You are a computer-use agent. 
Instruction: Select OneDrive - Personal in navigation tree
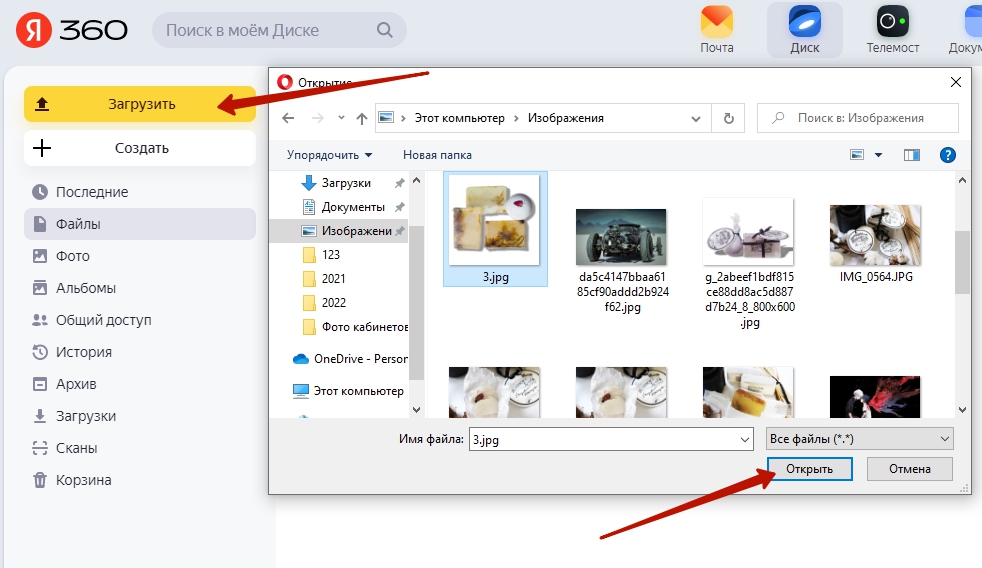click(349, 359)
